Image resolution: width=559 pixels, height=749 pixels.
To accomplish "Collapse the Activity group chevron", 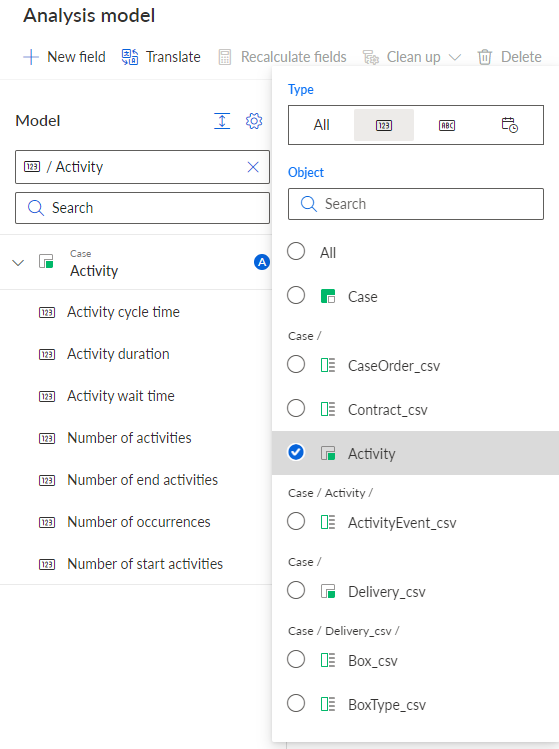I will click(x=18, y=263).
